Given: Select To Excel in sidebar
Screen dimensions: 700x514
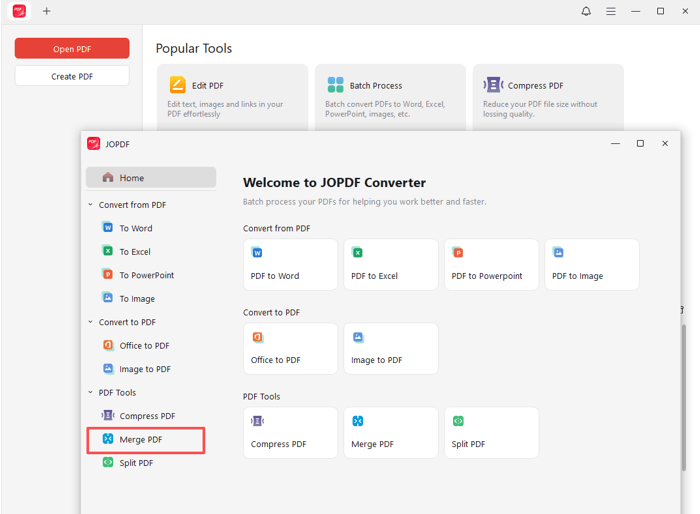Looking at the screenshot, I should click(135, 252).
